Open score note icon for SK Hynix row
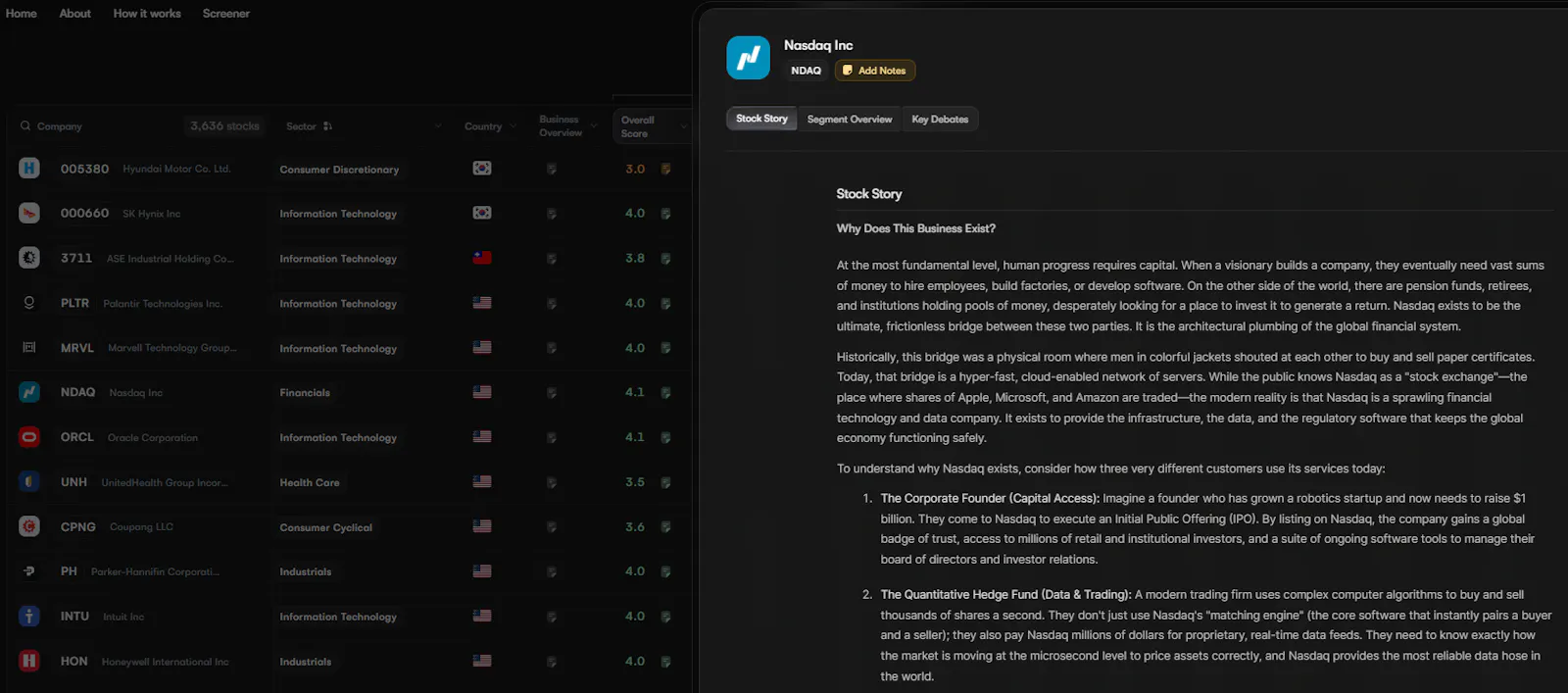This screenshot has width=1568, height=693. [x=665, y=214]
